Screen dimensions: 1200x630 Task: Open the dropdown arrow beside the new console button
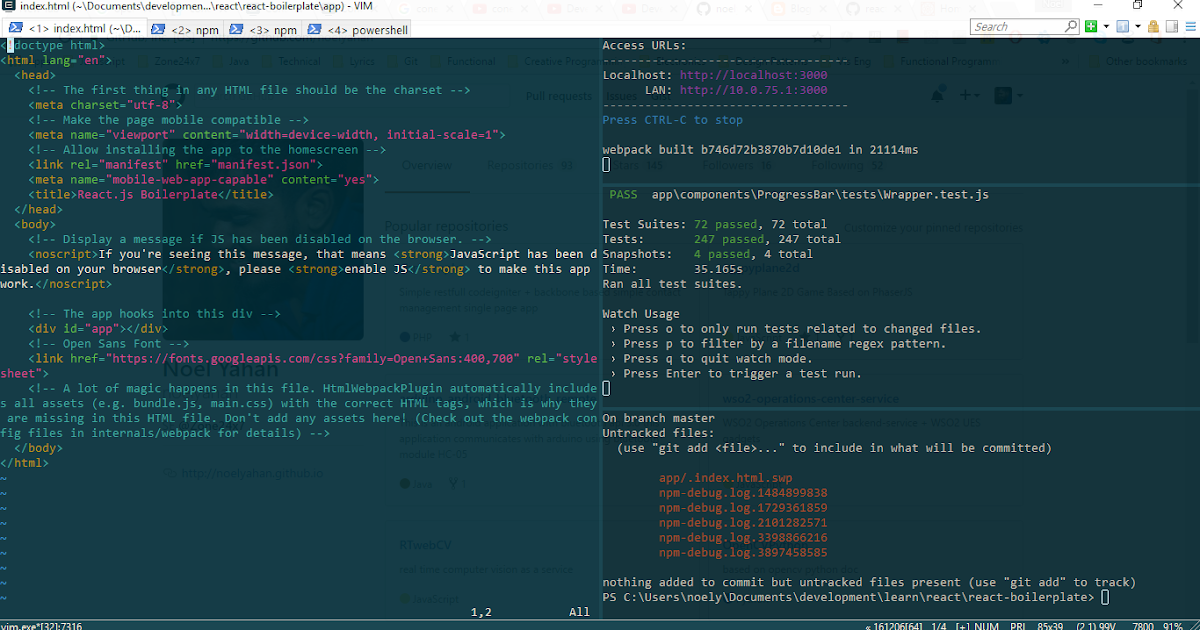click(1106, 26)
